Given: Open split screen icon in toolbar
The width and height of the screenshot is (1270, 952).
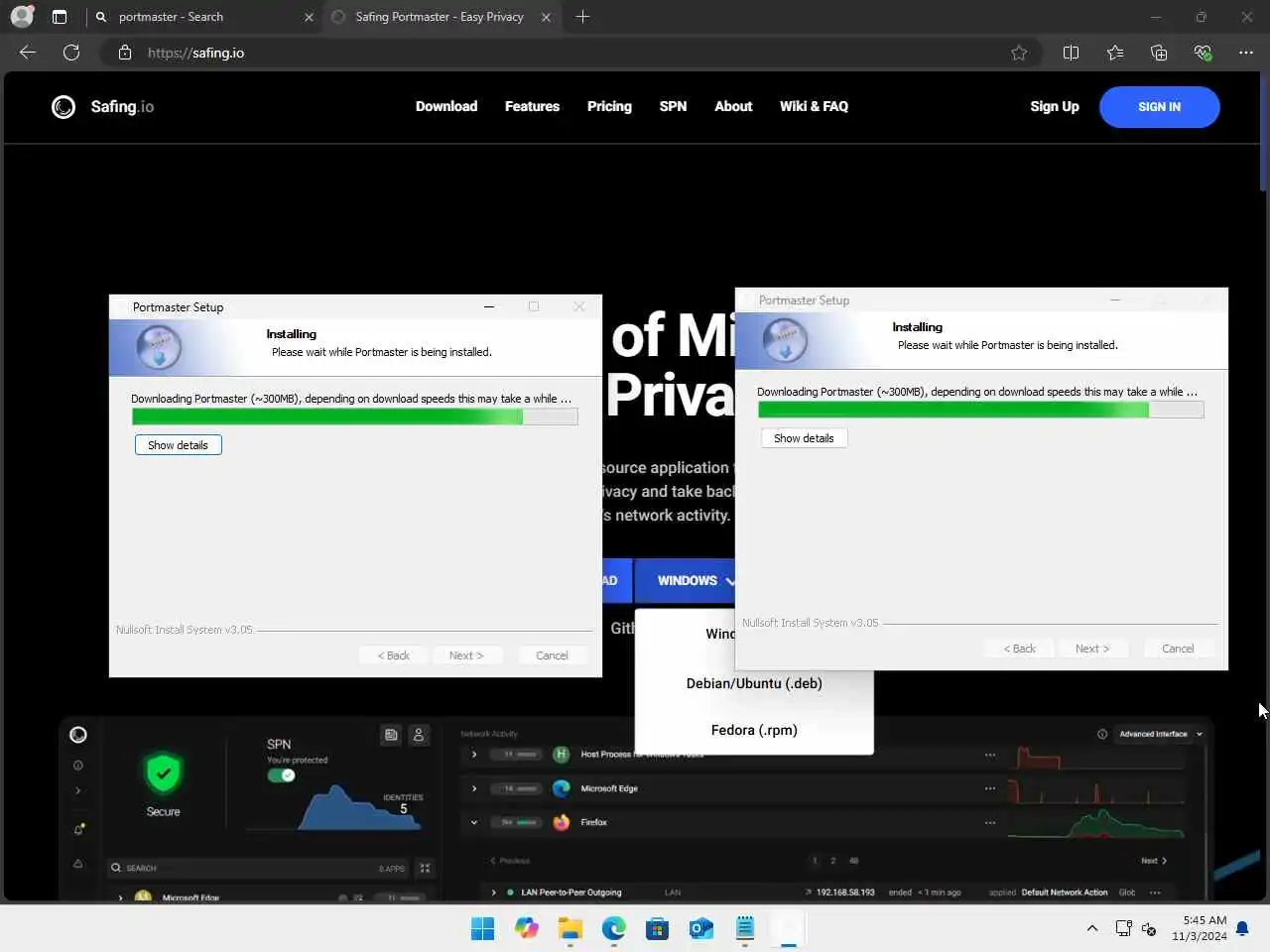Looking at the screenshot, I should click(x=1071, y=53).
